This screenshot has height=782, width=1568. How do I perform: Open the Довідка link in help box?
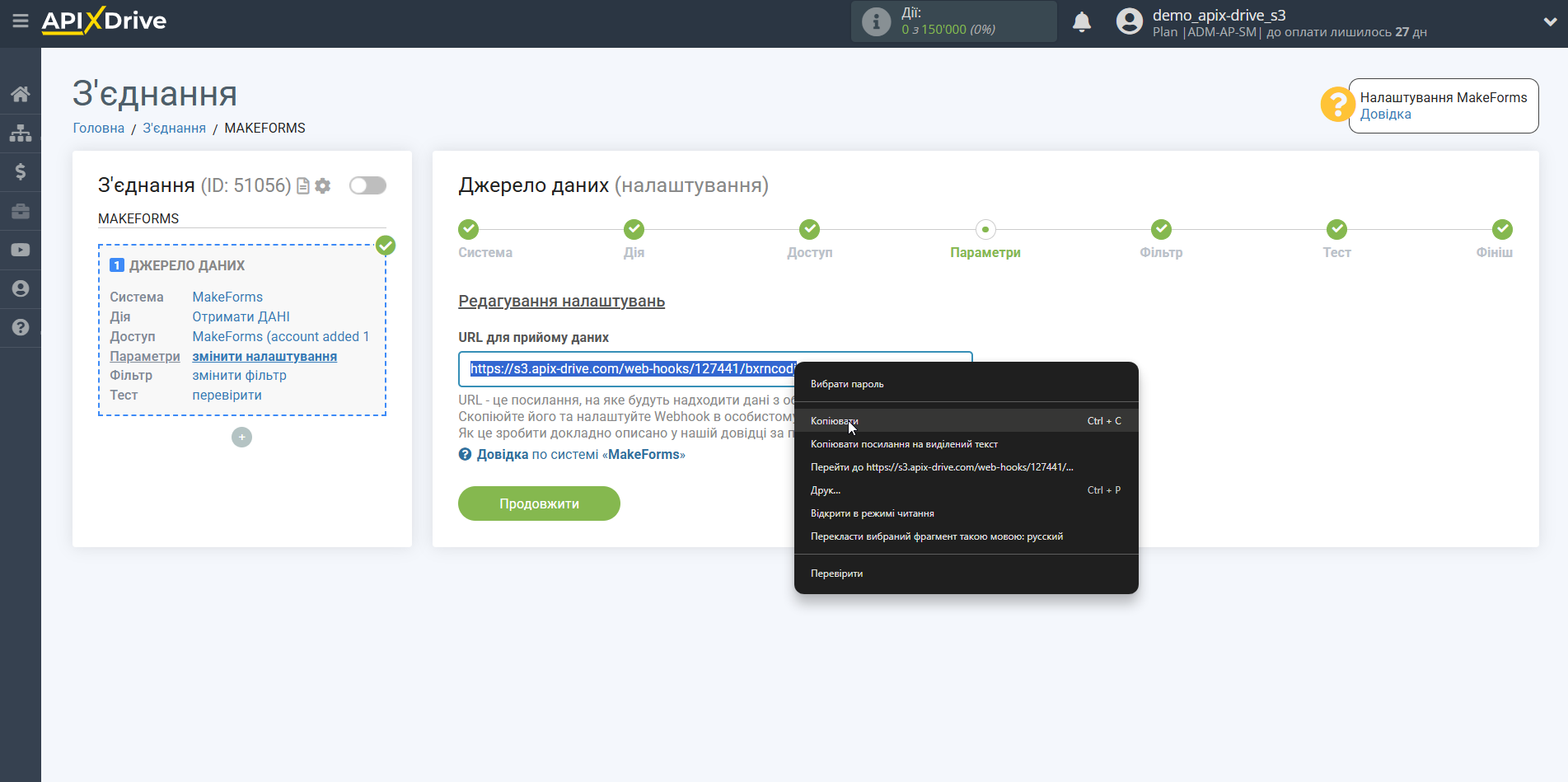(1385, 115)
